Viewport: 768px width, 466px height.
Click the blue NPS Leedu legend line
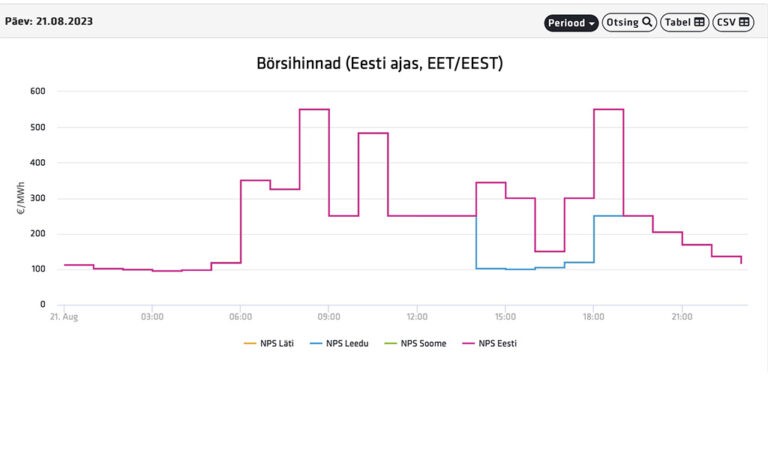pos(314,344)
